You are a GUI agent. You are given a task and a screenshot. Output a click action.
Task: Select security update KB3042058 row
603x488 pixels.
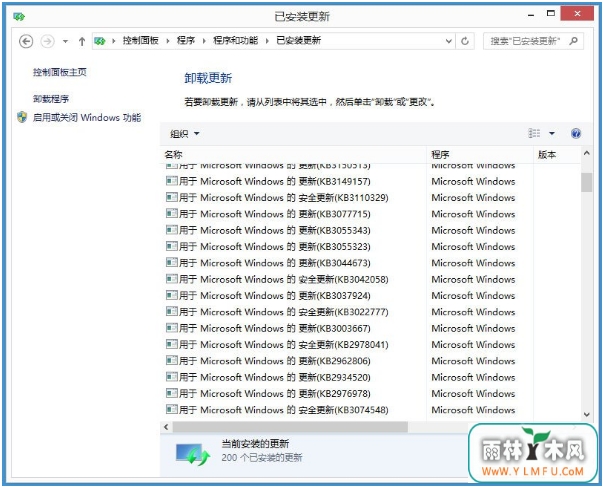click(370, 279)
